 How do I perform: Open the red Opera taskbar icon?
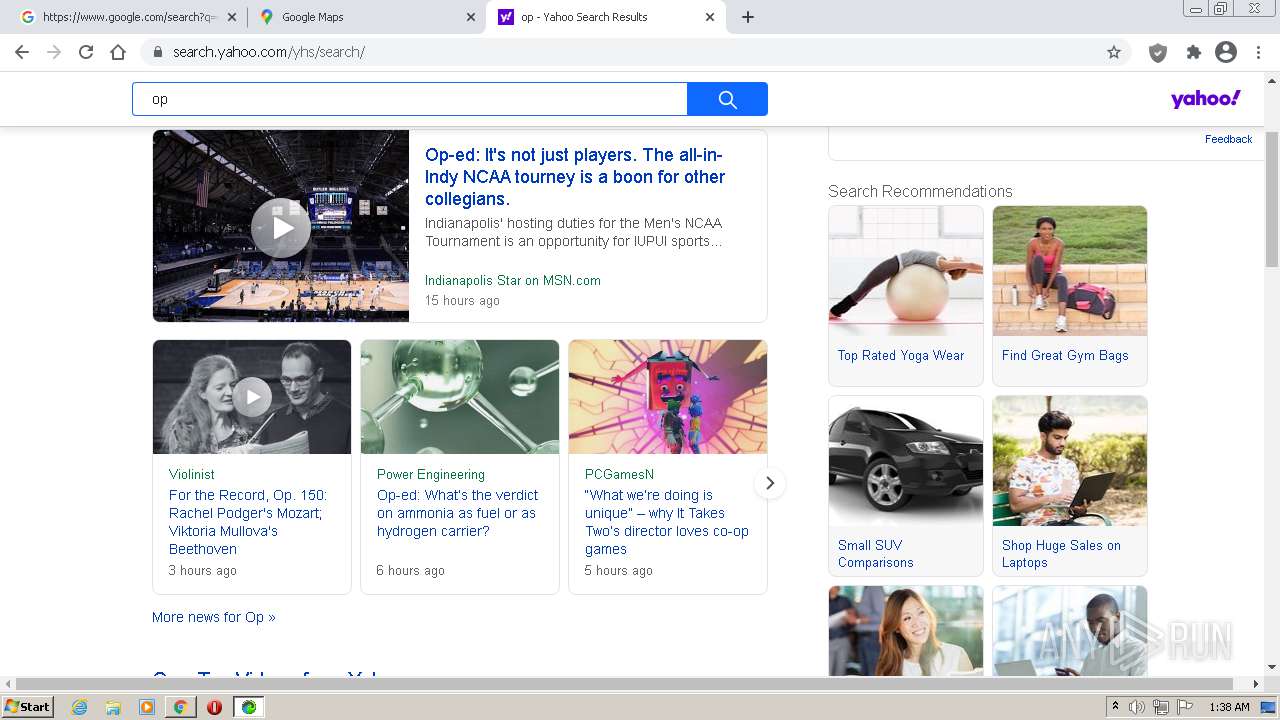(214, 707)
